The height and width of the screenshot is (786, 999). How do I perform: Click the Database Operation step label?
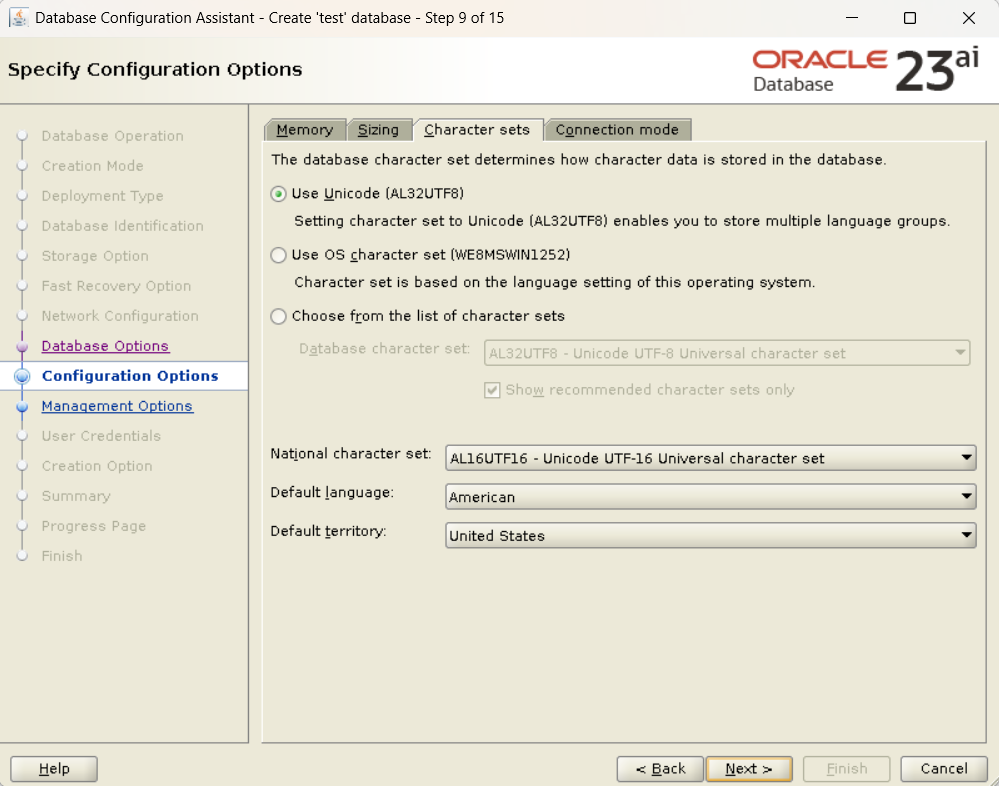tap(113, 136)
